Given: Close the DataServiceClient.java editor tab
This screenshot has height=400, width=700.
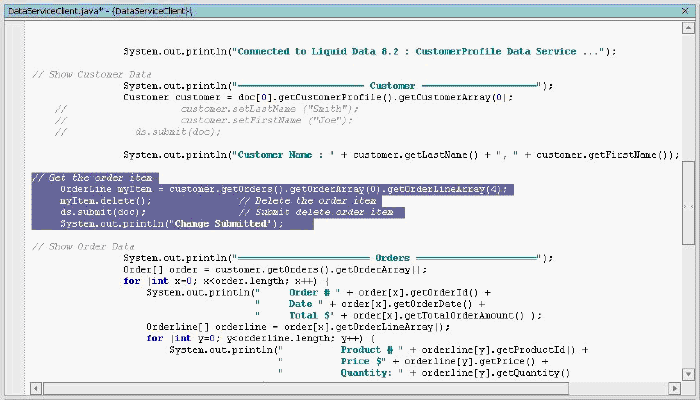Looking at the screenshot, I should coord(685,11).
